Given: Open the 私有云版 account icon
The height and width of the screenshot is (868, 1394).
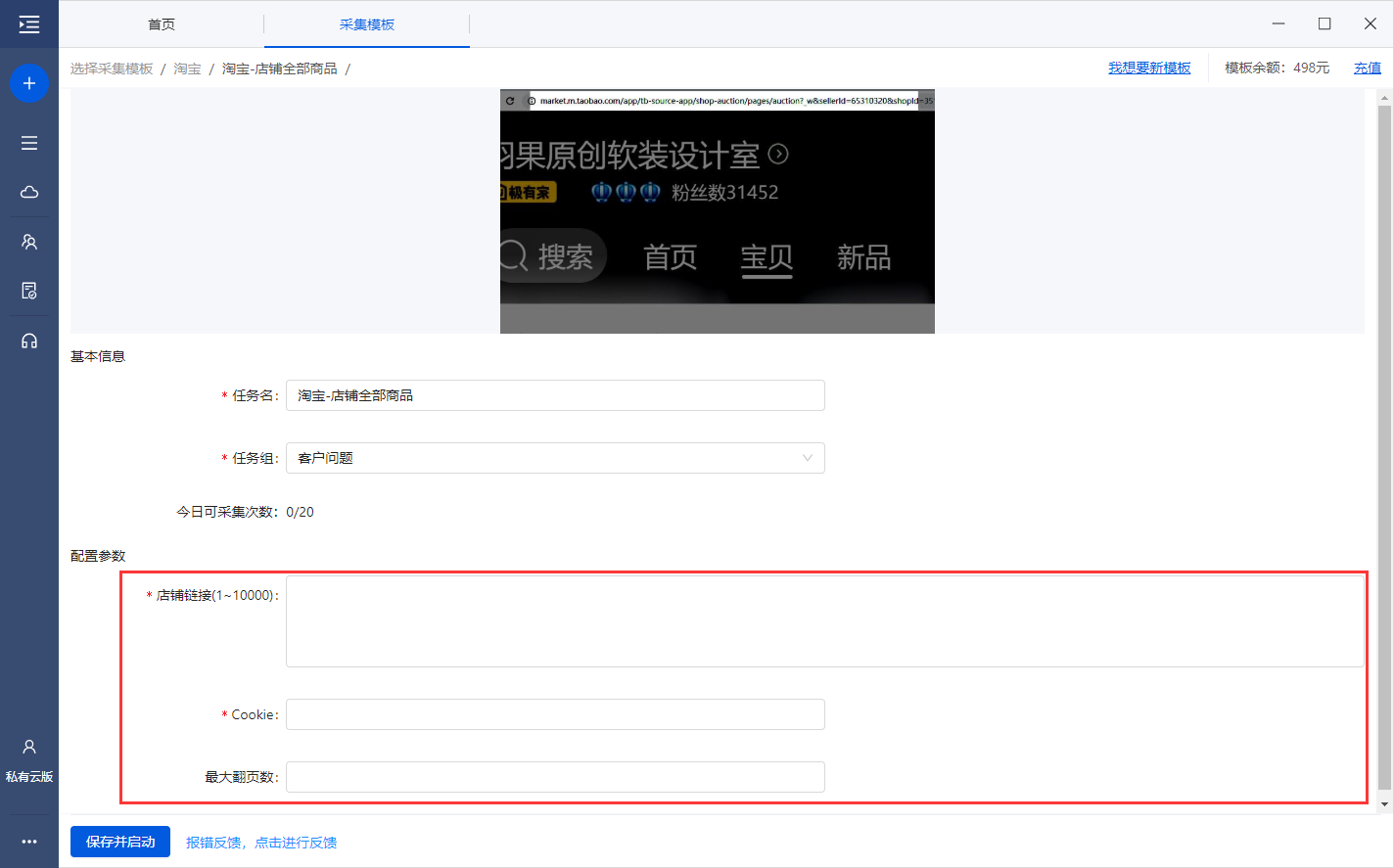Looking at the screenshot, I should 29,760.
